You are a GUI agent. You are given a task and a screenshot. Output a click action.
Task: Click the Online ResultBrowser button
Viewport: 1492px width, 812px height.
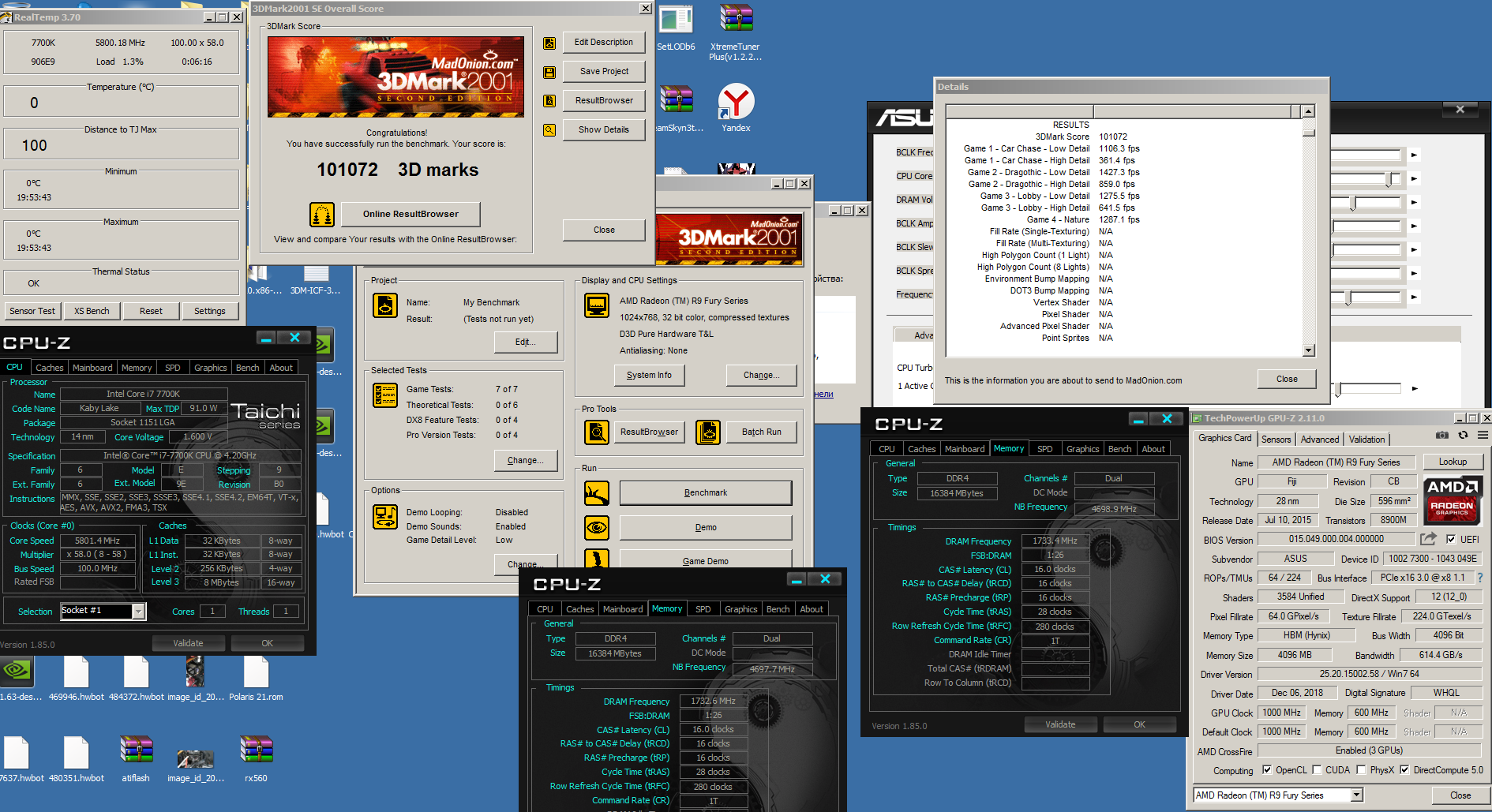410,214
